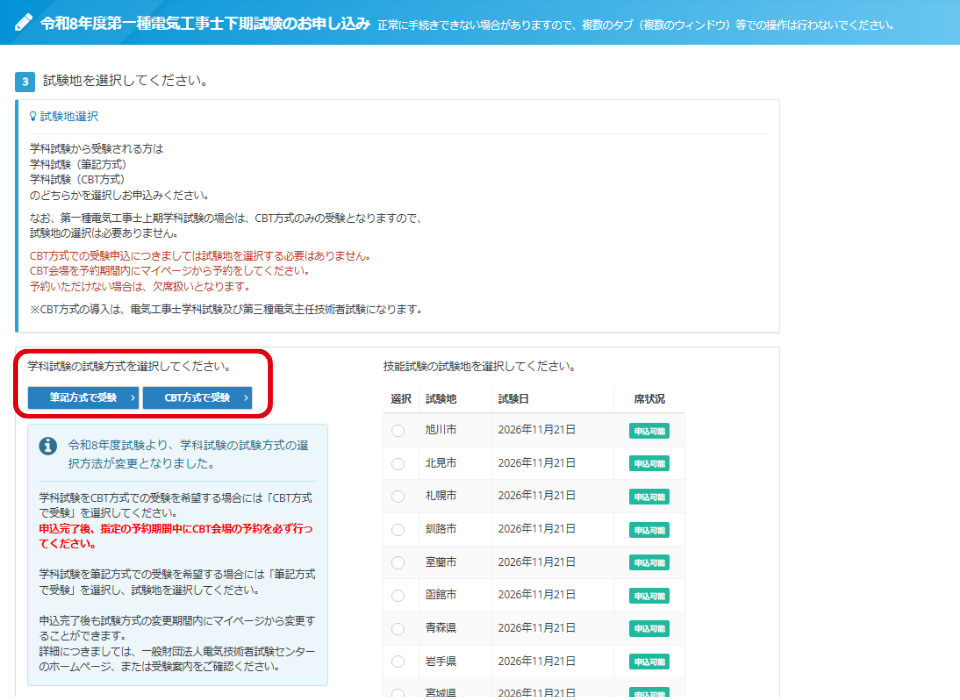
Task: Click 技能試験の試験地を選択してください text
Action: click(x=479, y=366)
